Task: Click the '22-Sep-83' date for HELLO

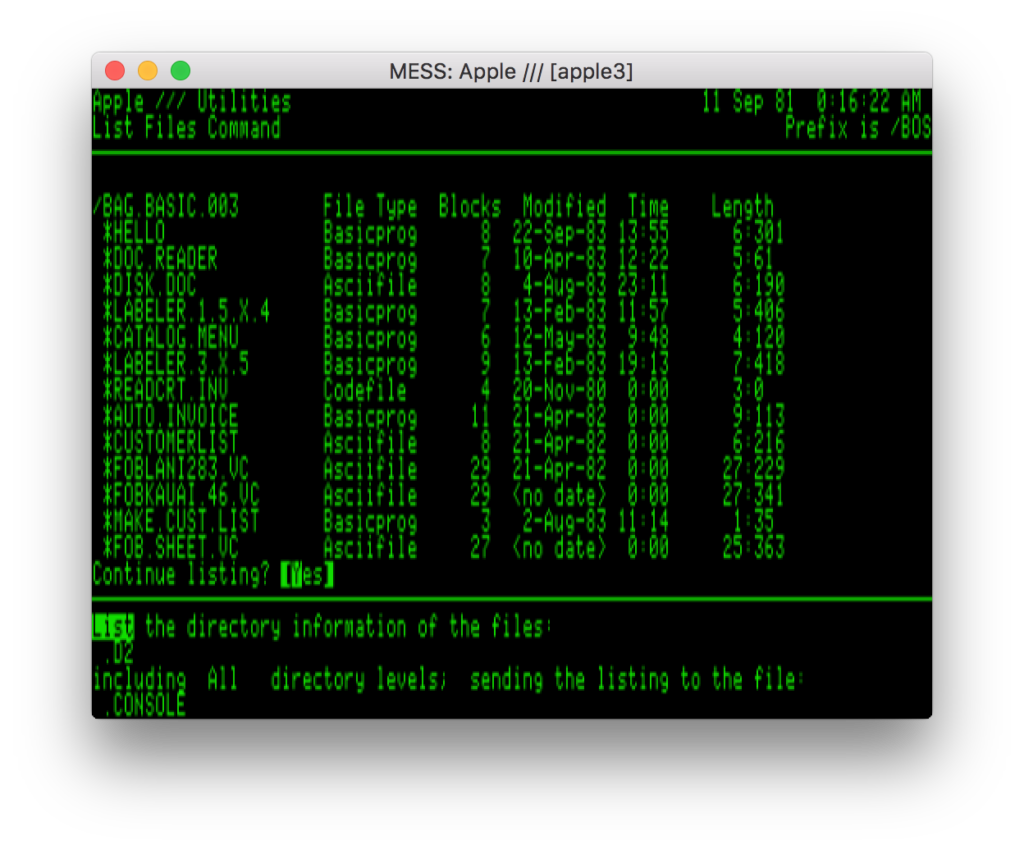Action: 559,233
